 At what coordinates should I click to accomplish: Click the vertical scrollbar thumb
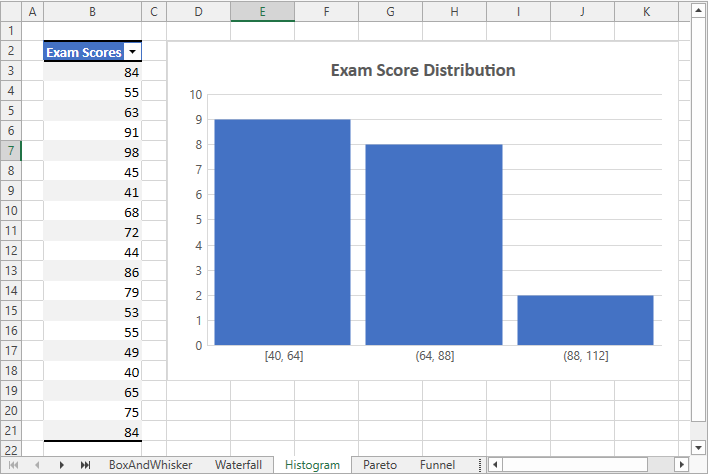[698, 220]
